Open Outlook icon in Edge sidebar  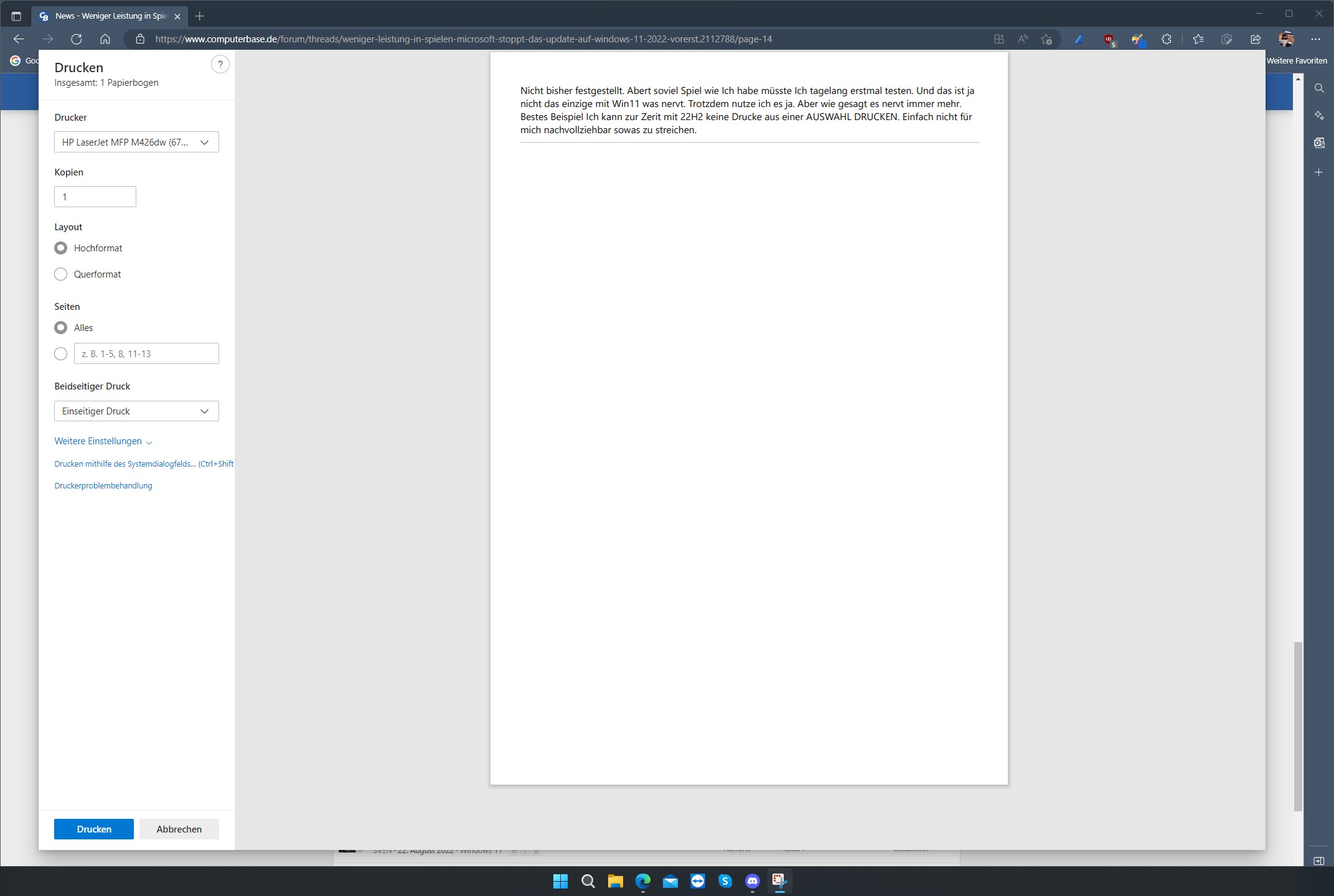click(x=1318, y=143)
